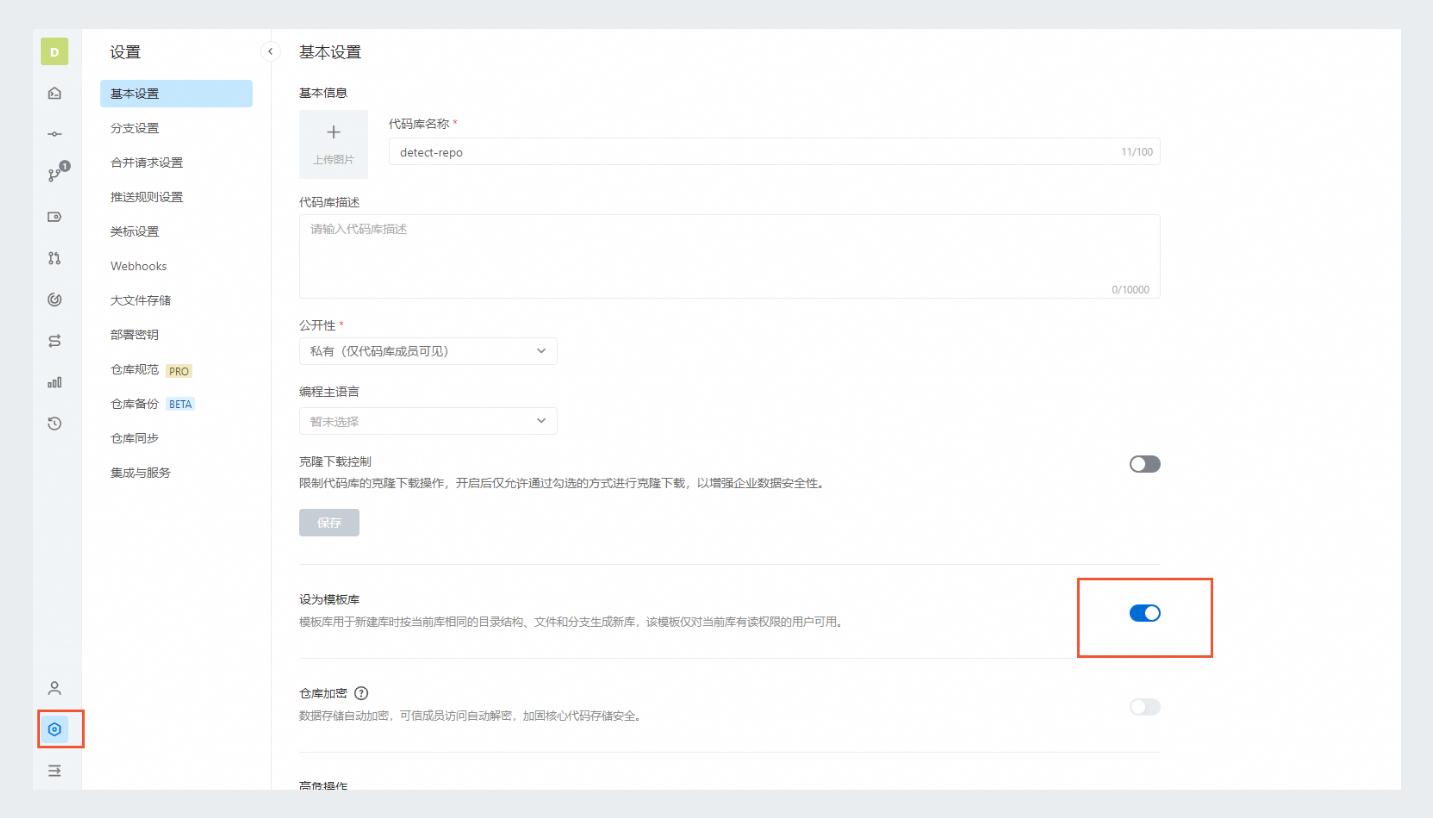Open the statistics bar chart icon
Screen dimensions: 1433x818
(x=55, y=382)
